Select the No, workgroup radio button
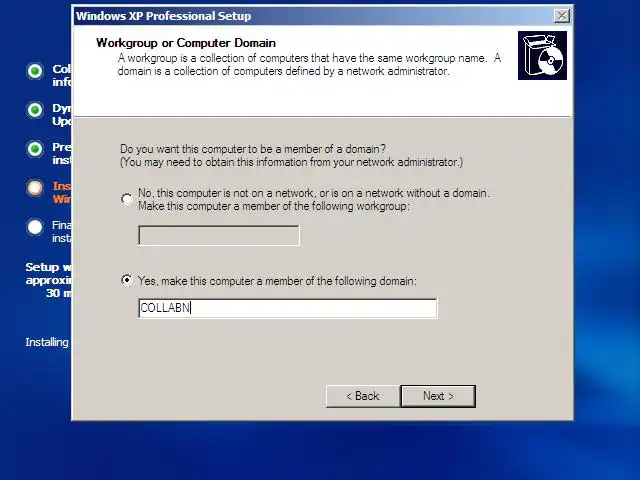 point(127,199)
